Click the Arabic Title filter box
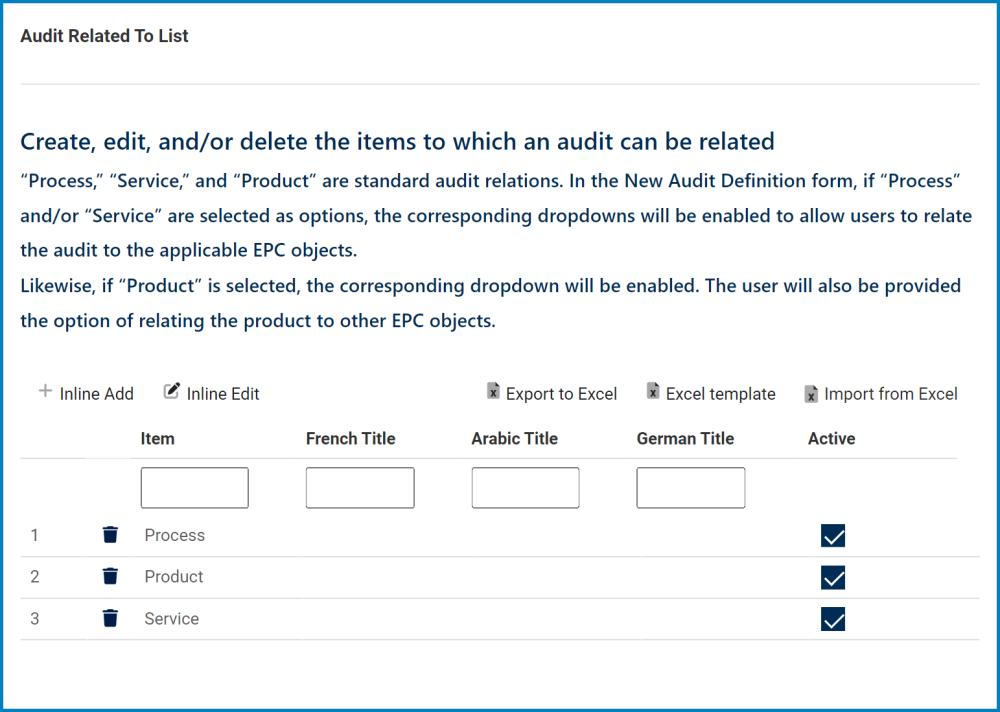 525,487
